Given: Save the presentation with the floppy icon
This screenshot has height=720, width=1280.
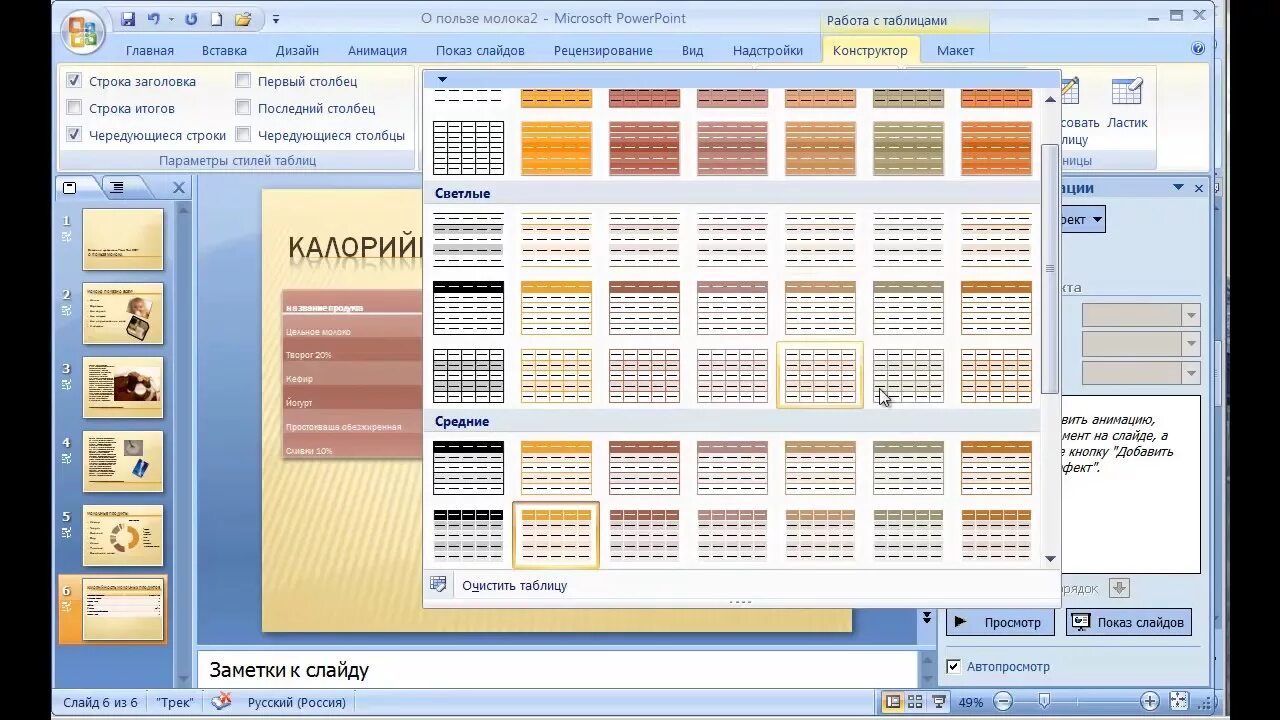Looking at the screenshot, I should click(x=128, y=19).
